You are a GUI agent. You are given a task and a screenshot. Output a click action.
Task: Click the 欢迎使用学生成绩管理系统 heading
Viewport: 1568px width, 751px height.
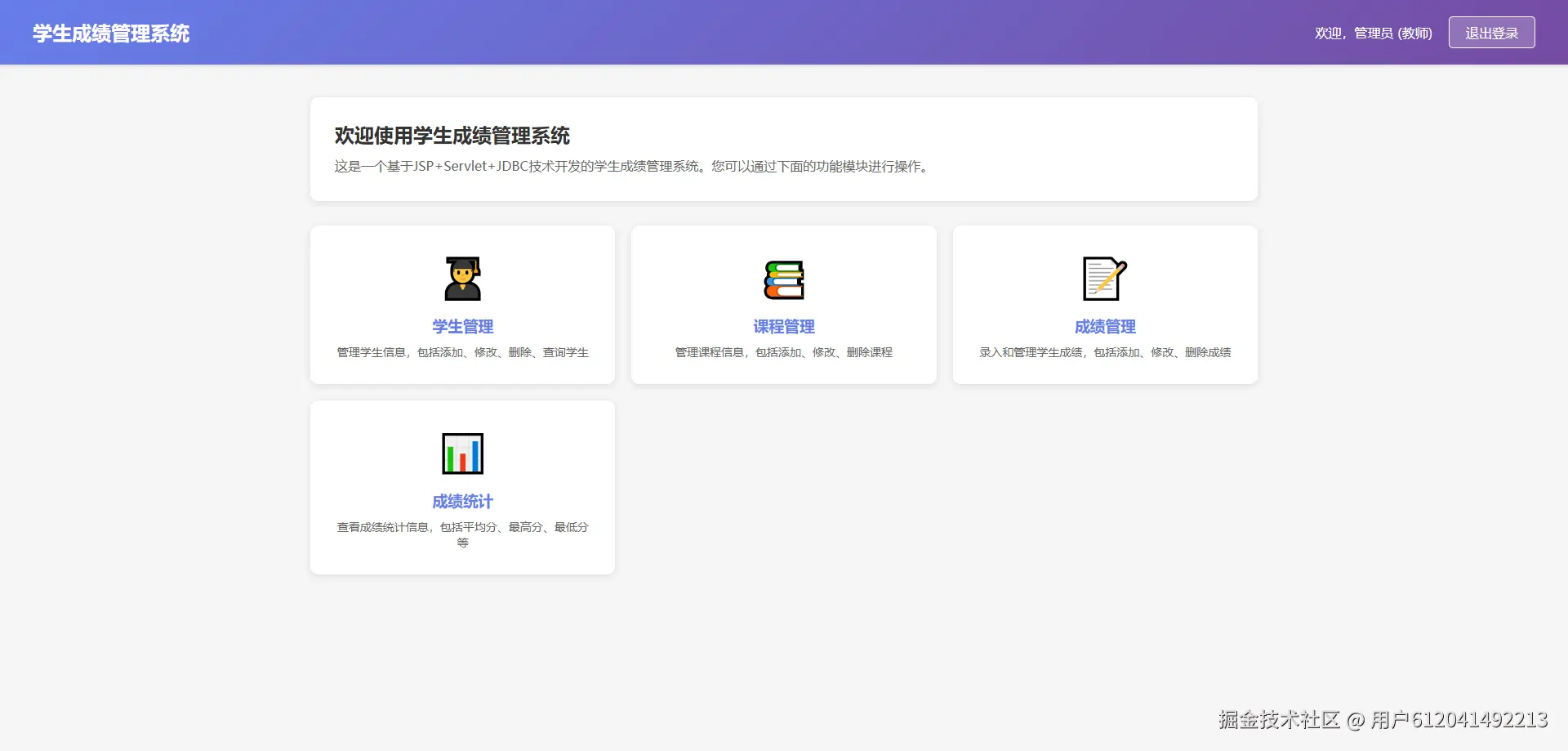pyautogui.click(x=452, y=136)
